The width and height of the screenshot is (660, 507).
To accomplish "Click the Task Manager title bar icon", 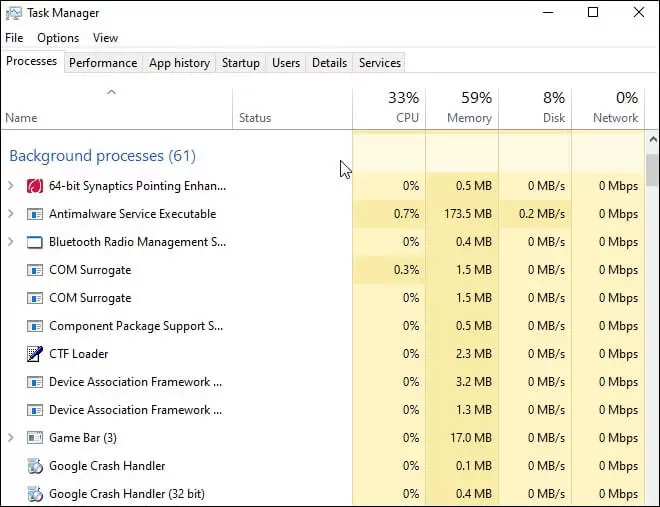I will point(13,13).
